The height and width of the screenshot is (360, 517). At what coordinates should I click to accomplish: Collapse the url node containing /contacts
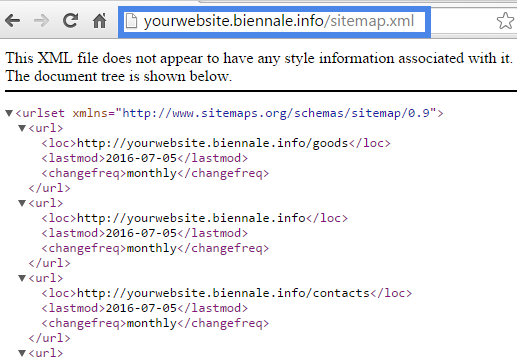(x=22, y=278)
